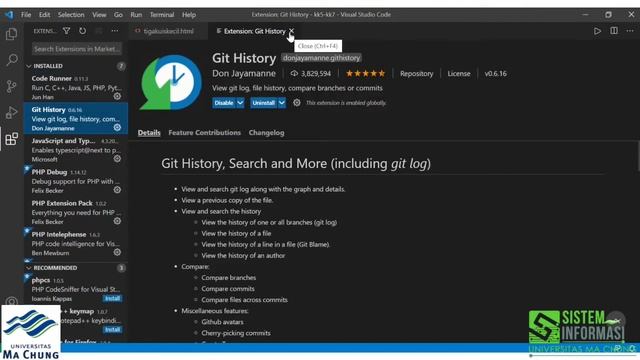Open Uninstall dropdown arrow
Viewport: 640px width, 360px height.
tap(282, 103)
